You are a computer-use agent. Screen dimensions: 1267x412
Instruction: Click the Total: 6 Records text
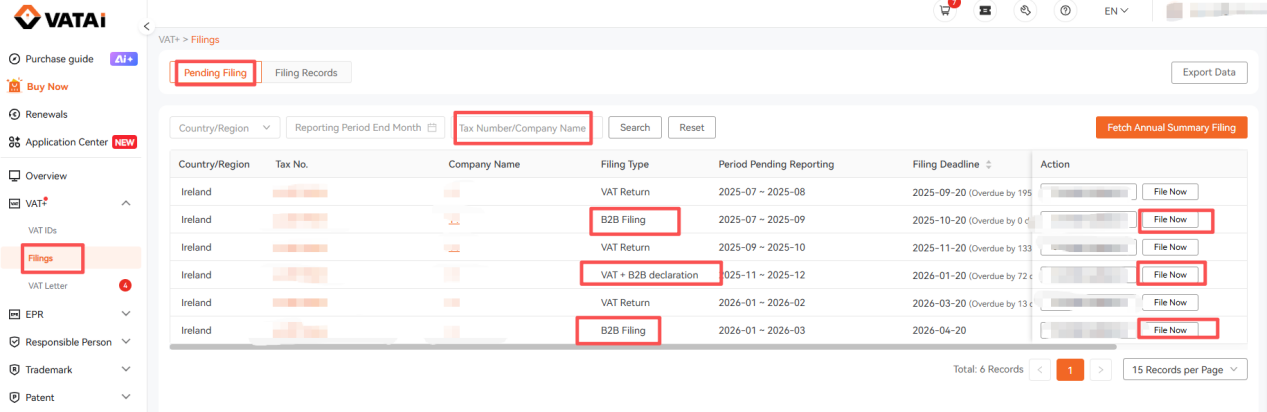[988, 370]
